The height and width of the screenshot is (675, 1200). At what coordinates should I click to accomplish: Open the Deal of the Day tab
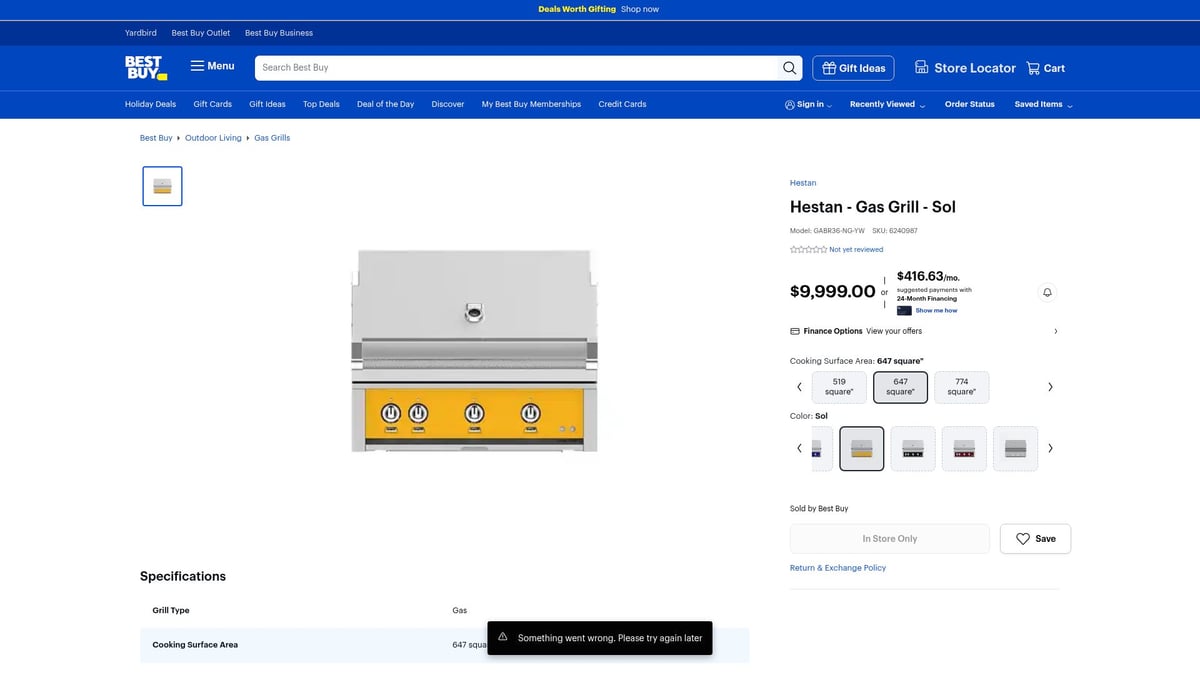click(x=385, y=104)
